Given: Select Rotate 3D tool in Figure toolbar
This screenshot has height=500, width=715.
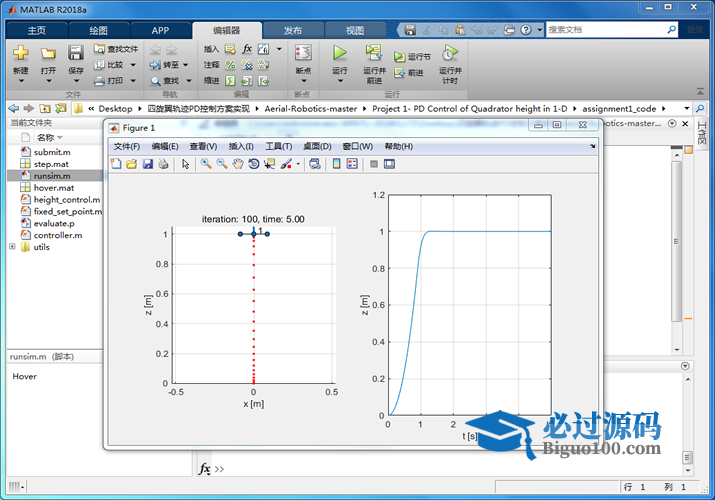Looking at the screenshot, I should click(x=254, y=164).
